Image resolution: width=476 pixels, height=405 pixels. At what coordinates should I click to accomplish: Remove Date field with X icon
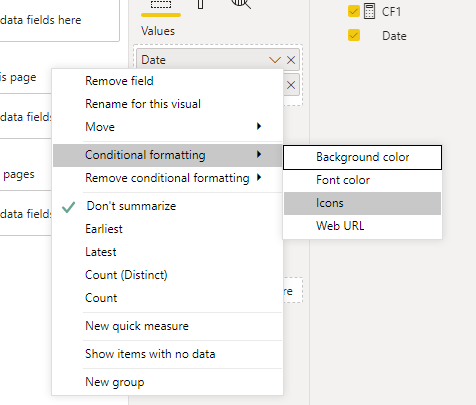click(x=291, y=60)
